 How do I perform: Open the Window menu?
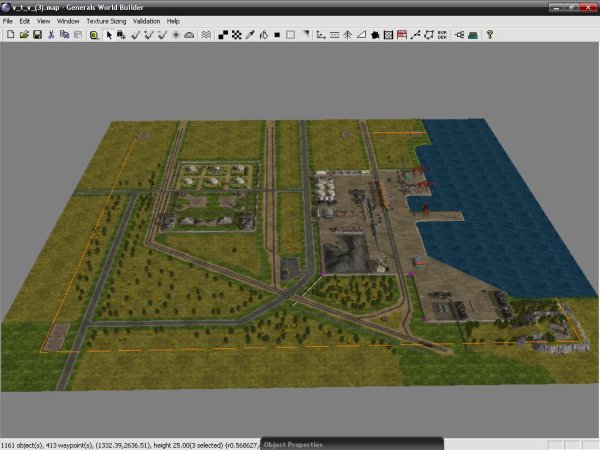tap(68, 21)
